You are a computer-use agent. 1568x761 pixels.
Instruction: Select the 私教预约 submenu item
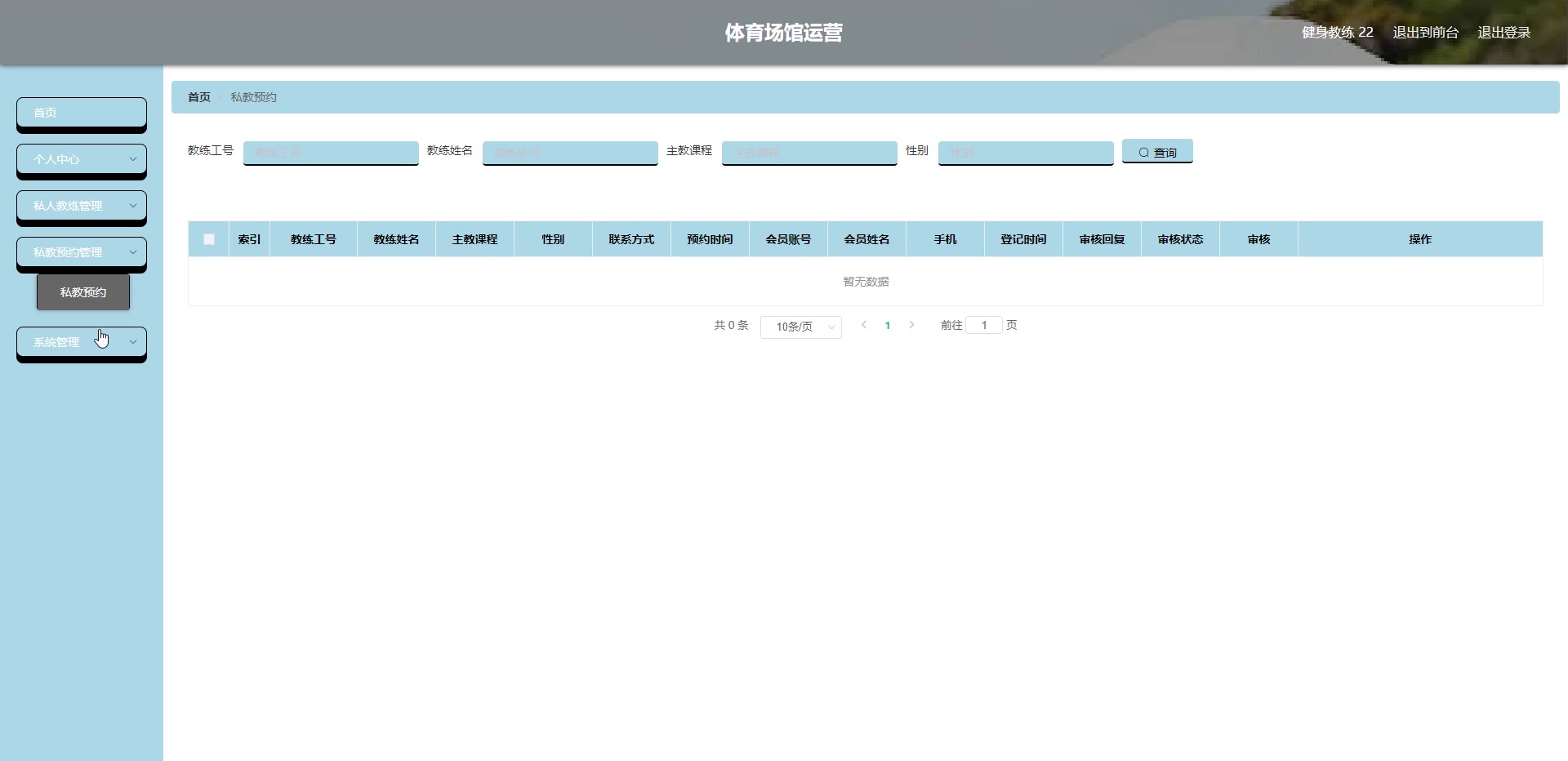coord(83,292)
